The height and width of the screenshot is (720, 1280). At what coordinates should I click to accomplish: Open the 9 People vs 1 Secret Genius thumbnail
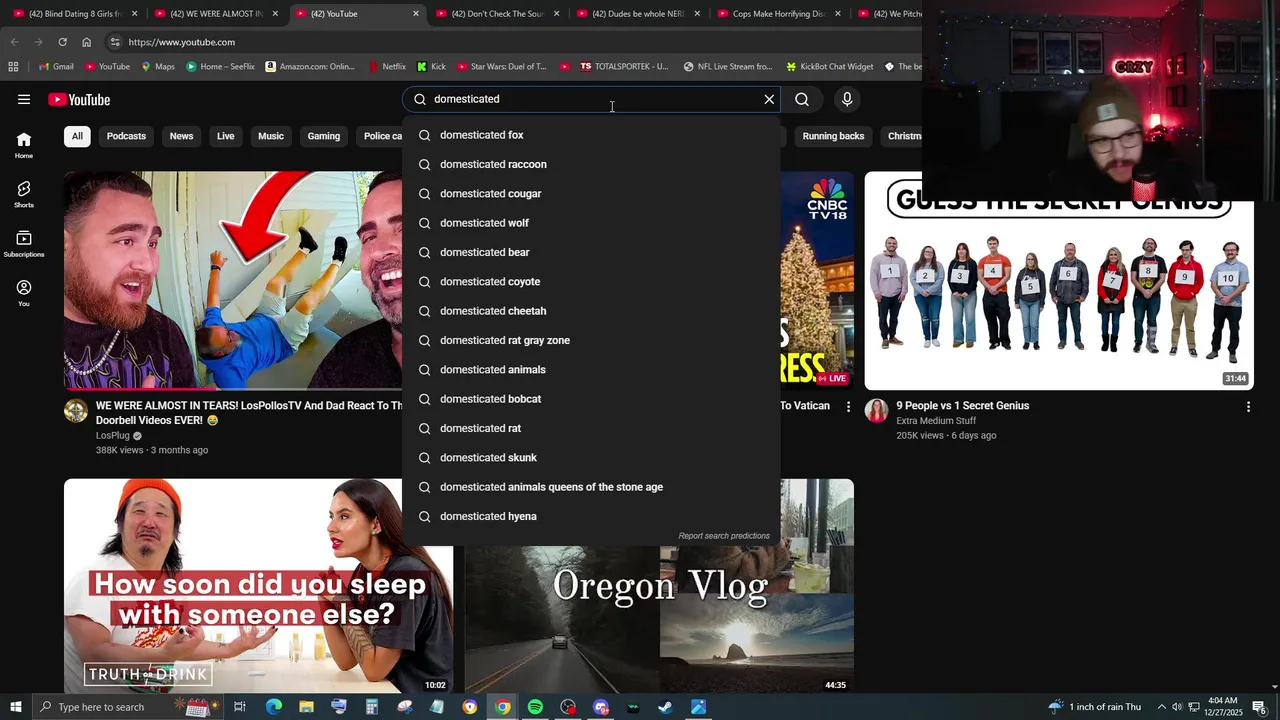tap(1059, 281)
